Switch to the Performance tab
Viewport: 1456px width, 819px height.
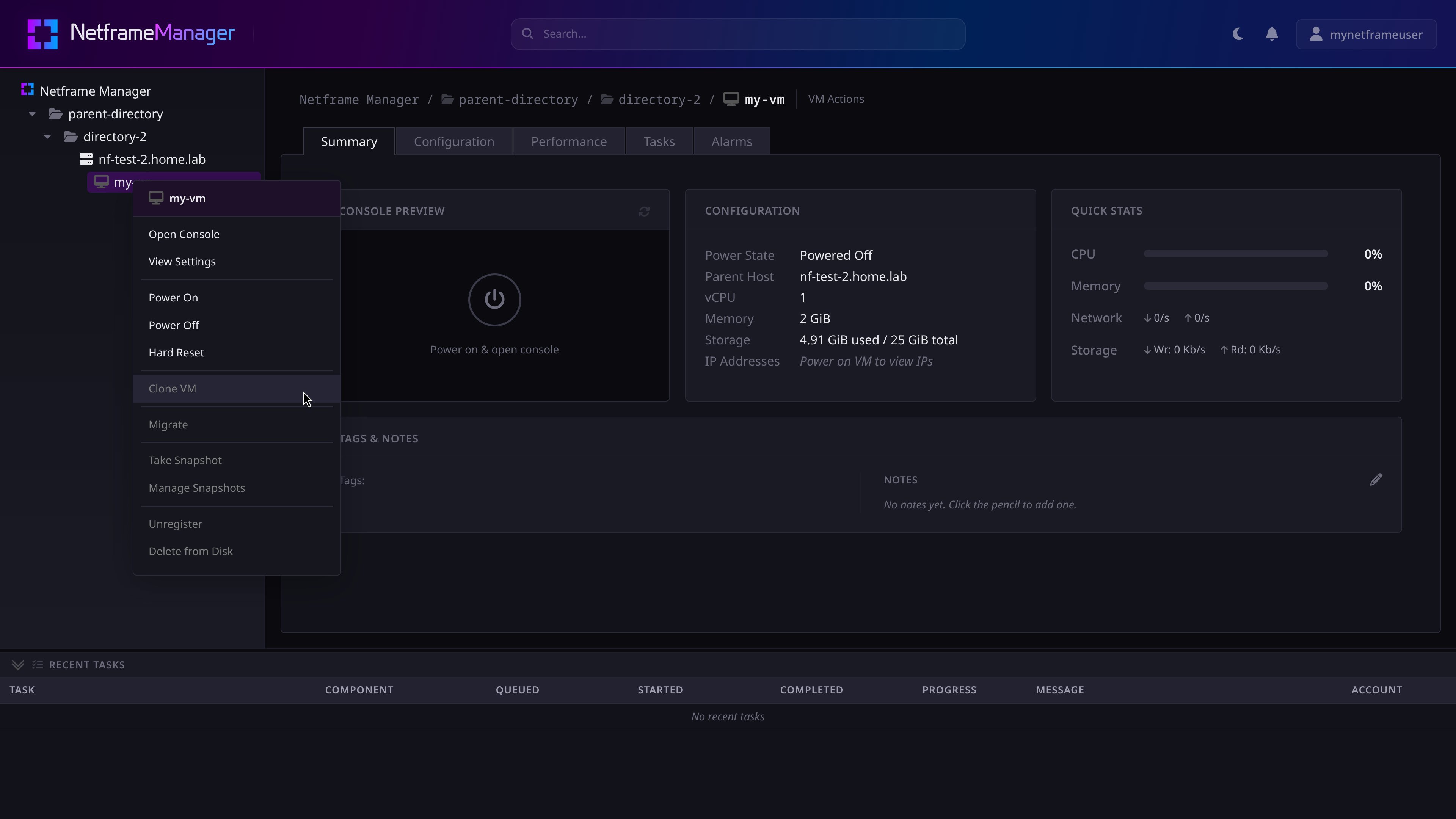tap(569, 141)
